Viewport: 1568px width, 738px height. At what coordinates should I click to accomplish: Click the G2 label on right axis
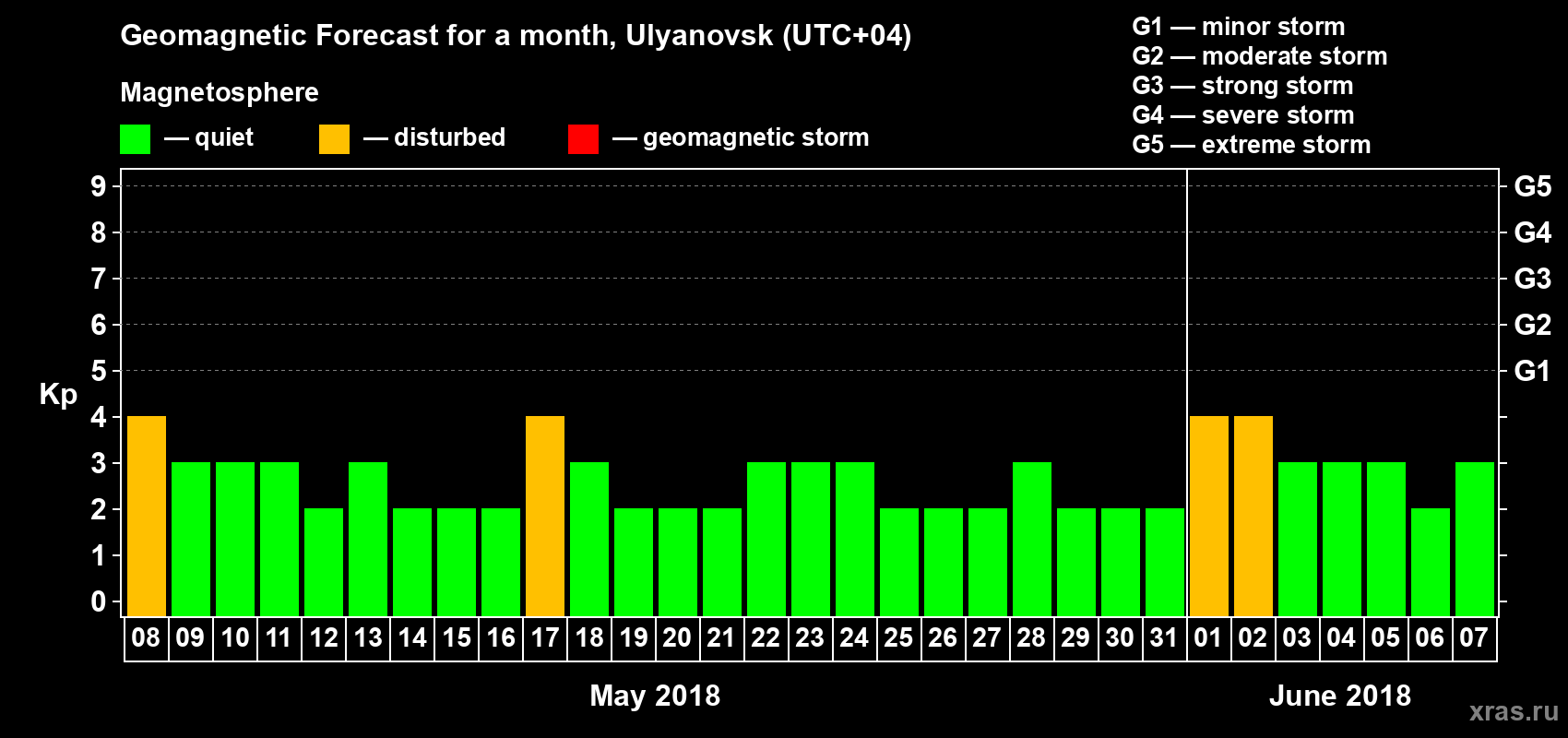coord(1533,325)
